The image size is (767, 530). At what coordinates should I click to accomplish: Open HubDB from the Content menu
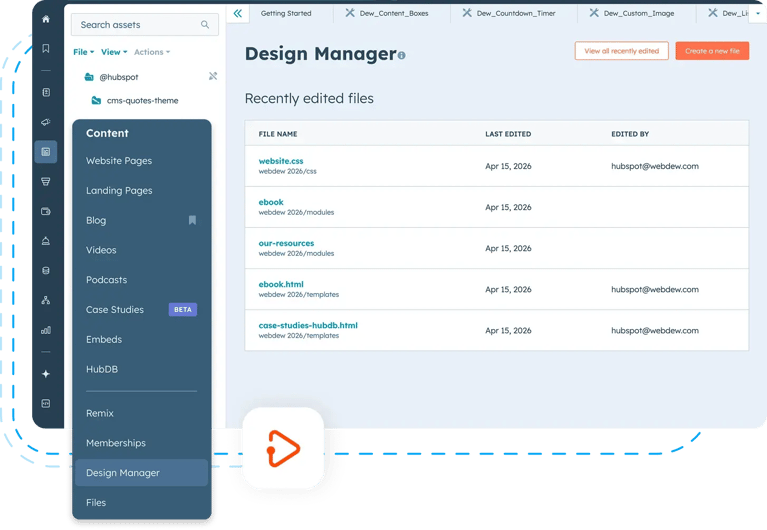(102, 369)
